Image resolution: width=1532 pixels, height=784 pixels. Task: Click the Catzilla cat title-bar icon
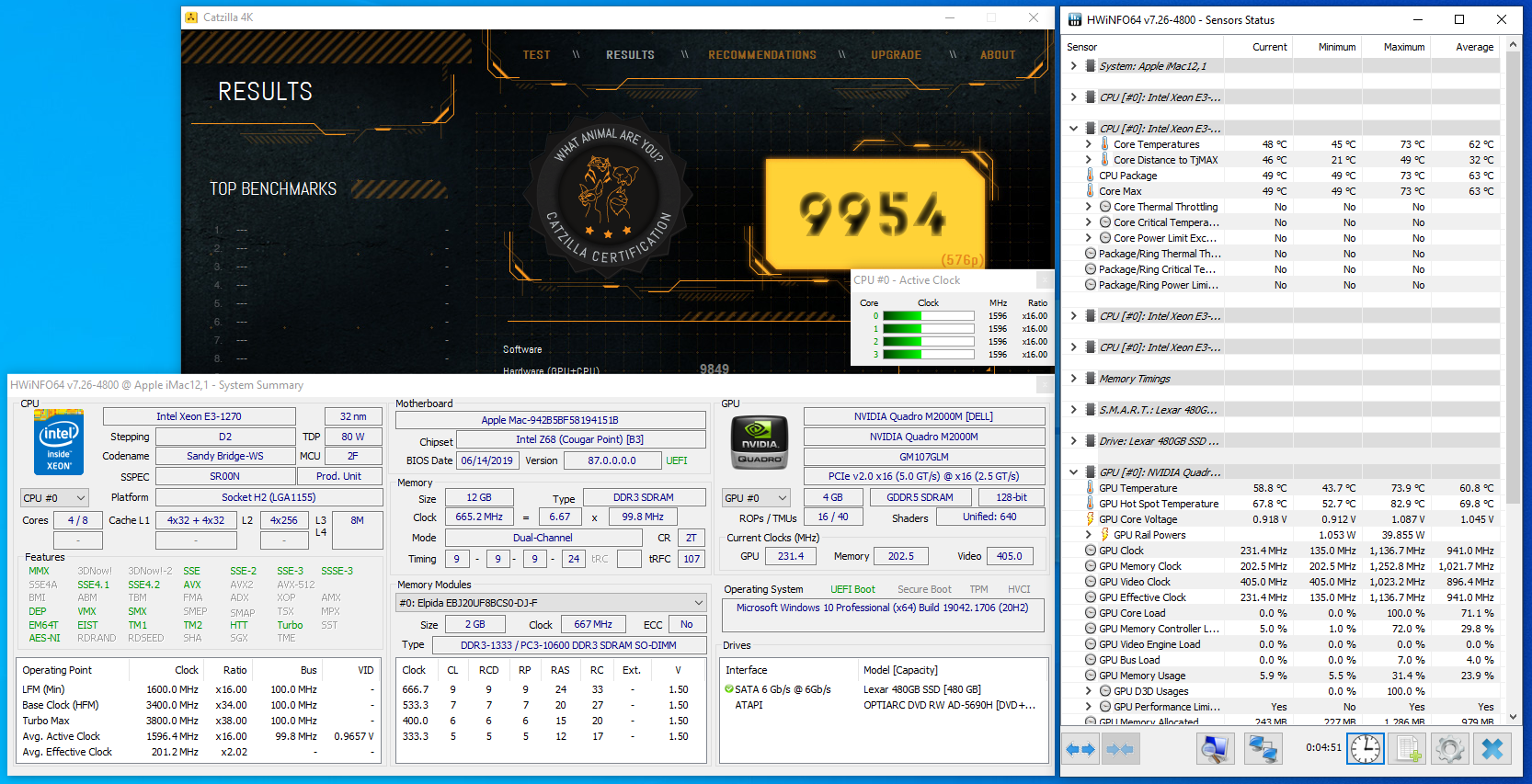point(191,17)
